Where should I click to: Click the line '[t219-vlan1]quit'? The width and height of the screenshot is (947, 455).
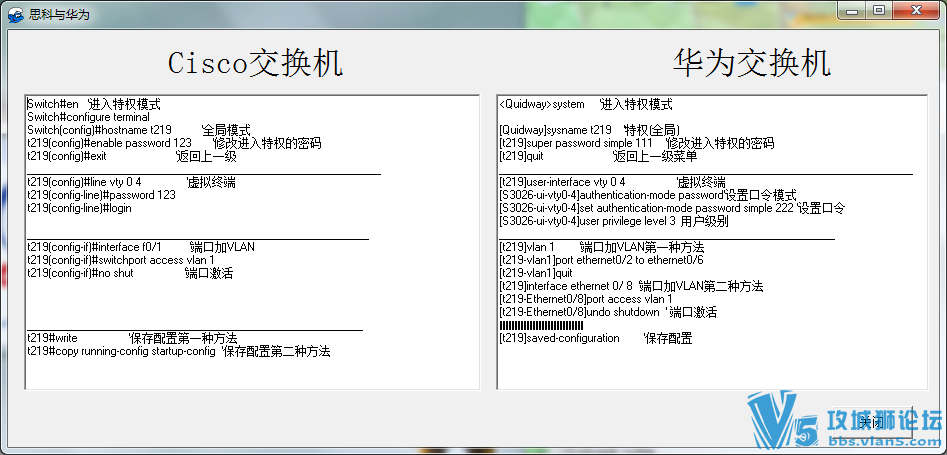(x=536, y=273)
